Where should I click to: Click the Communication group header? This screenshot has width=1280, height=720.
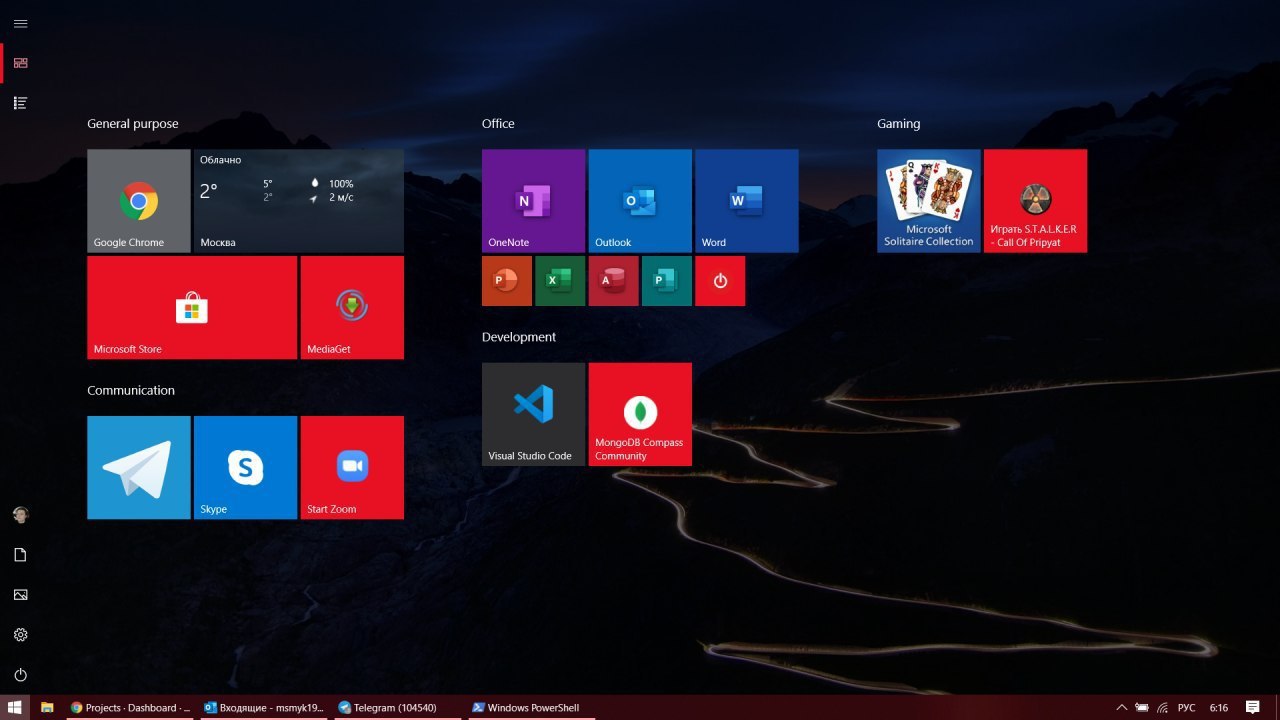[x=131, y=390]
